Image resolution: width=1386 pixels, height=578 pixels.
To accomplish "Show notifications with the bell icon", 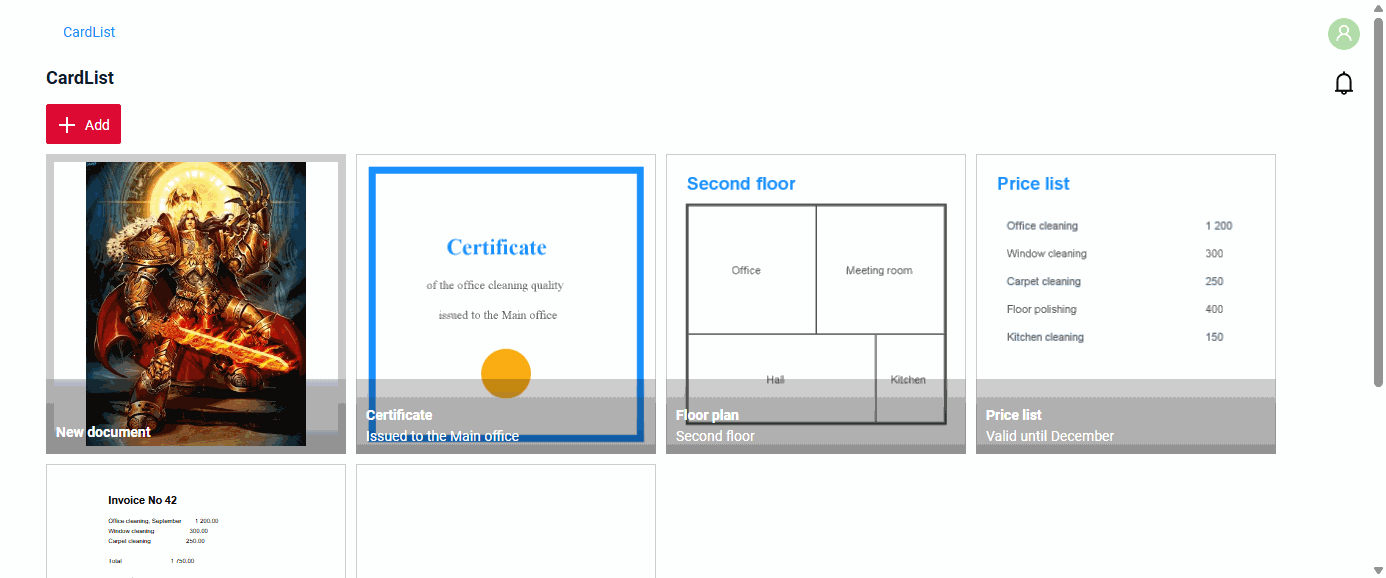I will (x=1344, y=83).
